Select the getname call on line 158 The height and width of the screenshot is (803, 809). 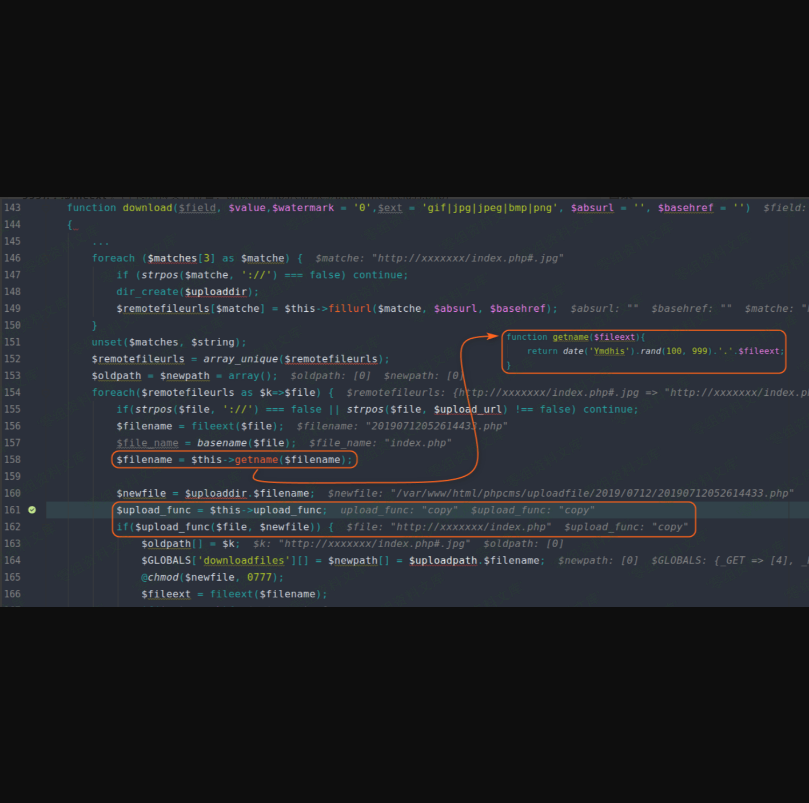tap(256, 459)
